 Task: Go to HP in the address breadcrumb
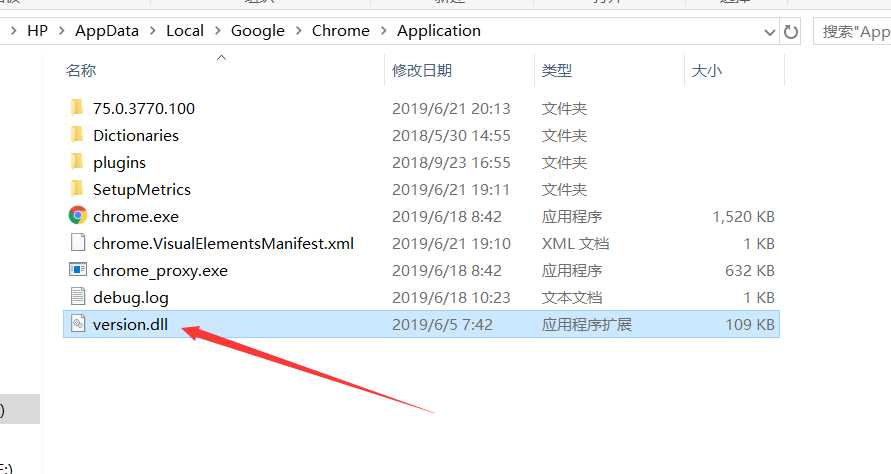38,31
